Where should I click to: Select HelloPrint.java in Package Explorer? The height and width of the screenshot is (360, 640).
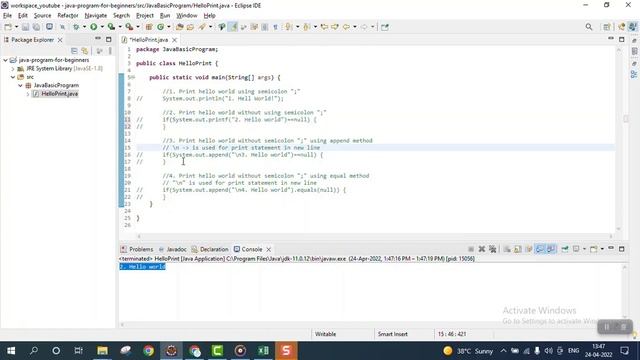click(59, 94)
